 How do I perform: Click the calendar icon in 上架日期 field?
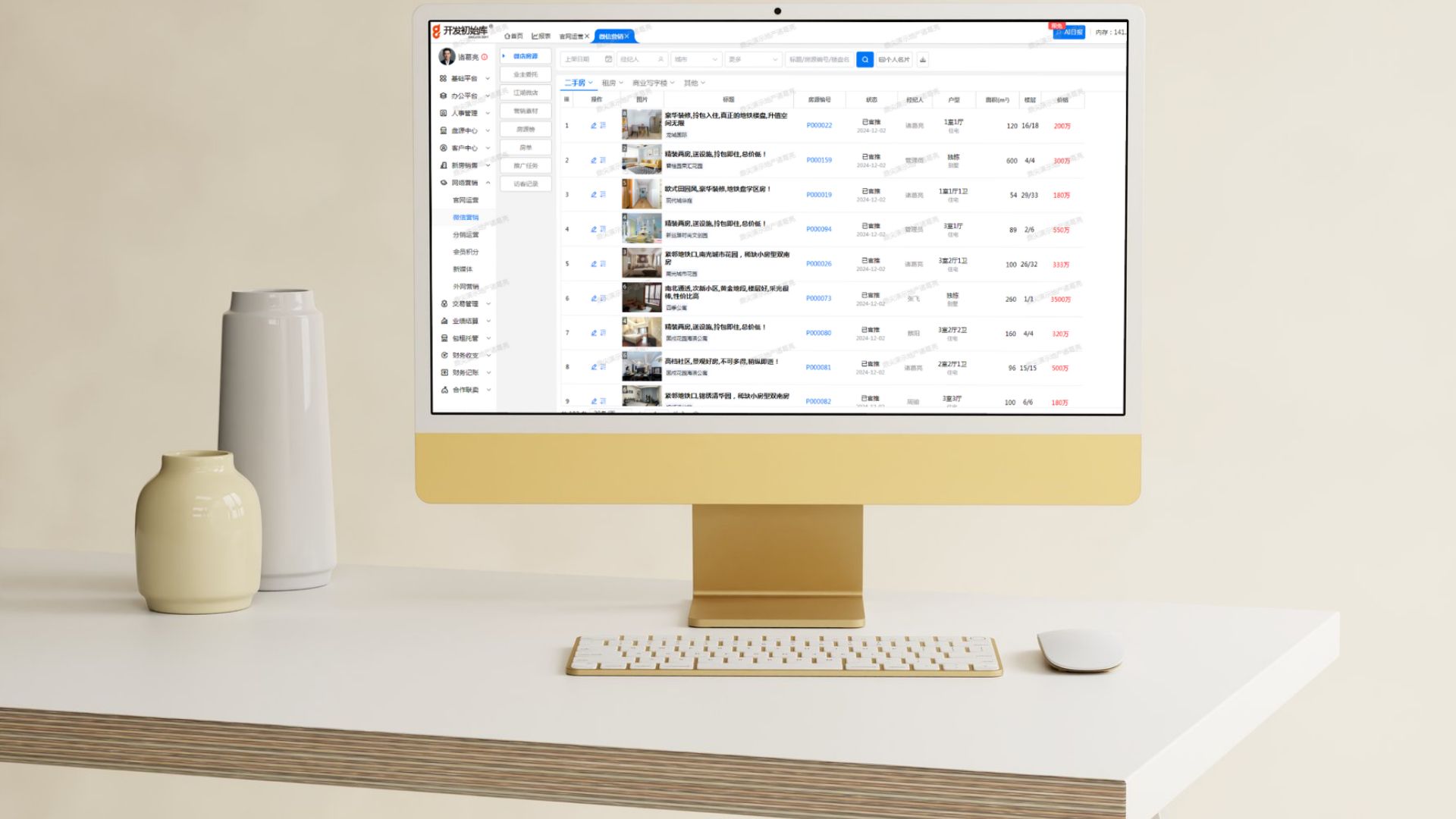pyautogui.click(x=608, y=59)
